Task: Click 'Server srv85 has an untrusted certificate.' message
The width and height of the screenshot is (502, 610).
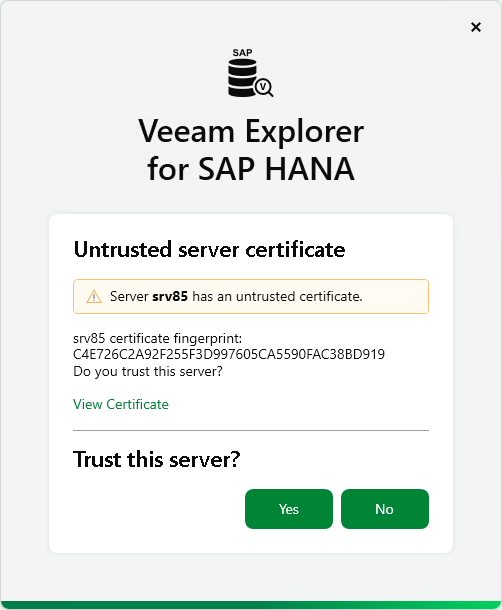Action: (x=236, y=296)
